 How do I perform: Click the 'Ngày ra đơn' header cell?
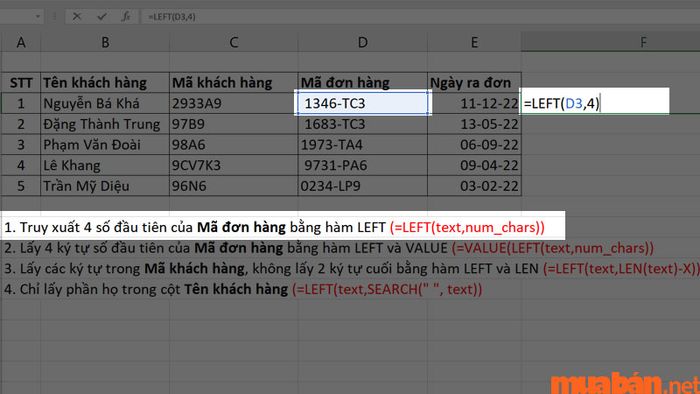click(x=474, y=83)
